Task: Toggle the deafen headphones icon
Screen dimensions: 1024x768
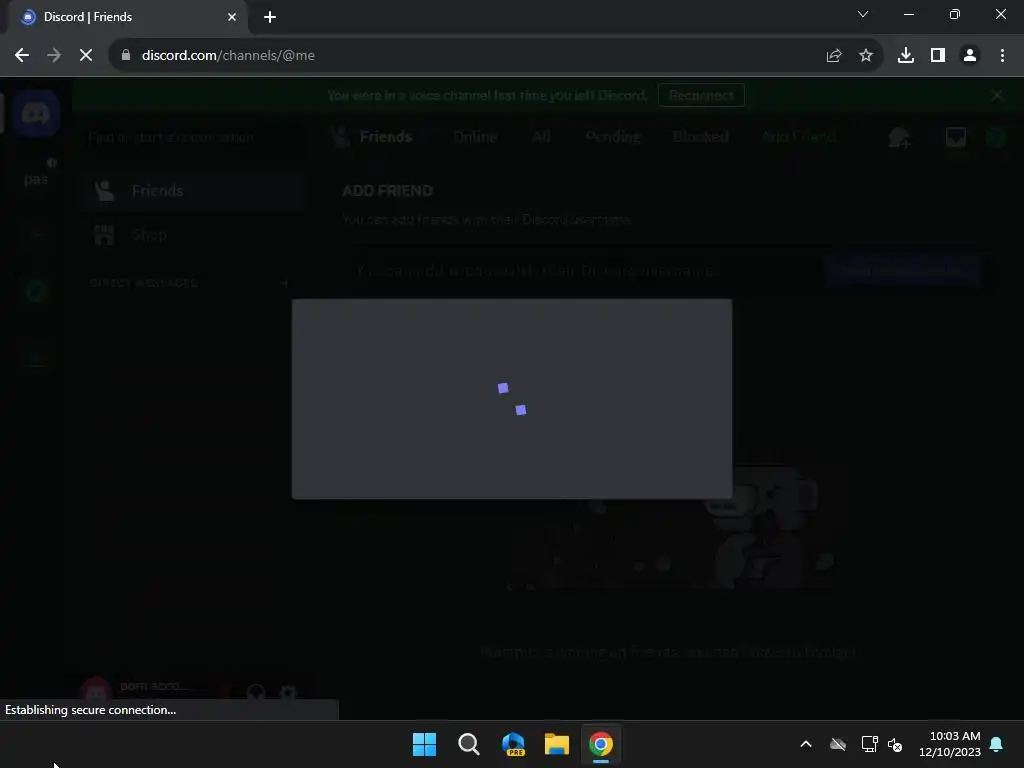Action: click(x=256, y=692)
